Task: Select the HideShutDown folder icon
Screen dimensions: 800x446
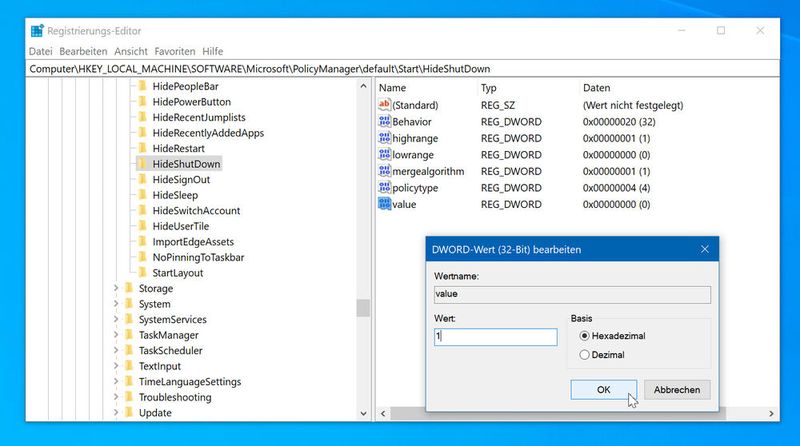Action: tap(143, 164)
